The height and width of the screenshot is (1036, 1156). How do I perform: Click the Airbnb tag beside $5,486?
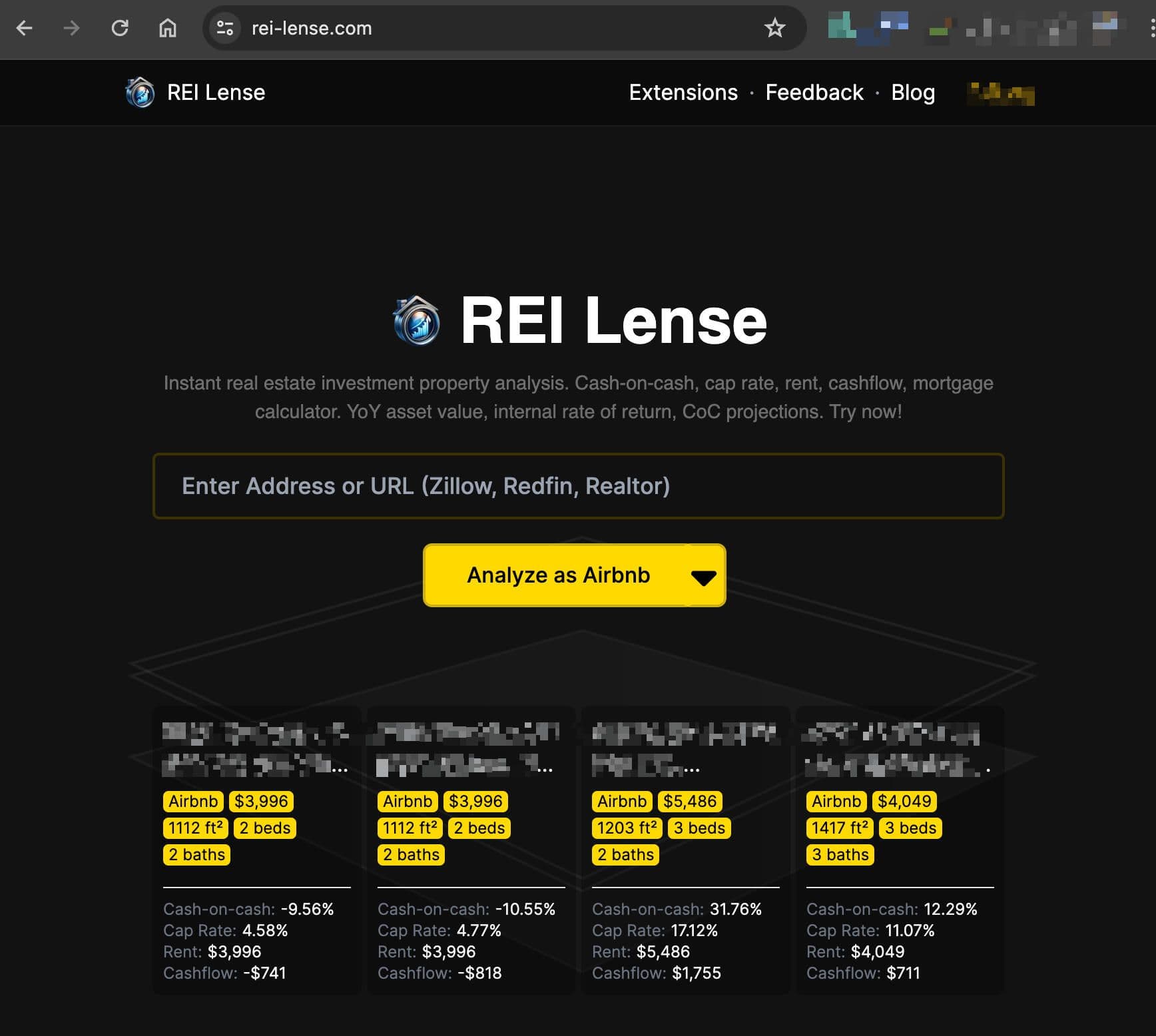[622, 801]
